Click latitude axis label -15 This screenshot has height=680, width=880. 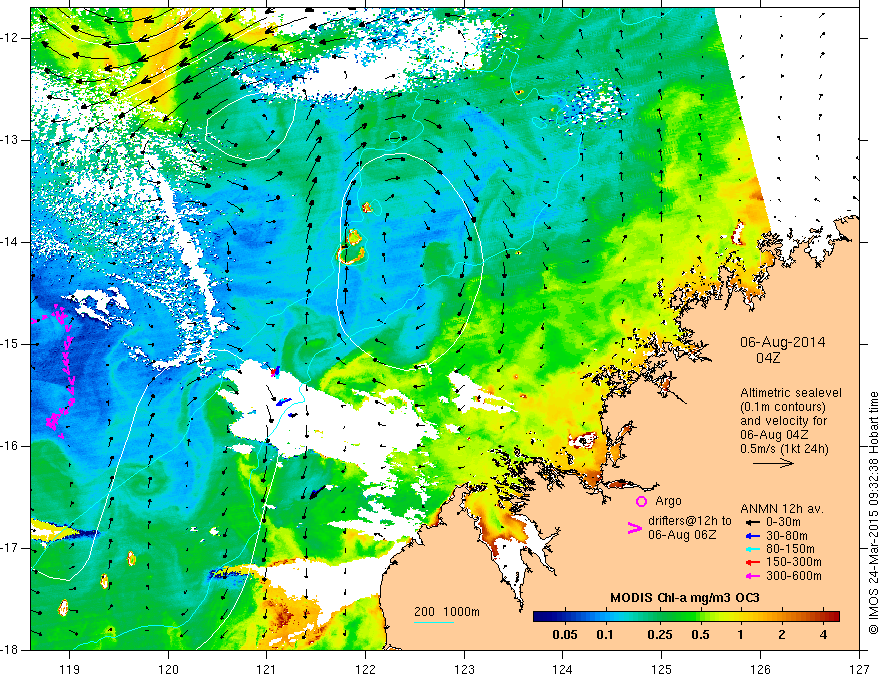pyautogui.click(x=11, y=344)
